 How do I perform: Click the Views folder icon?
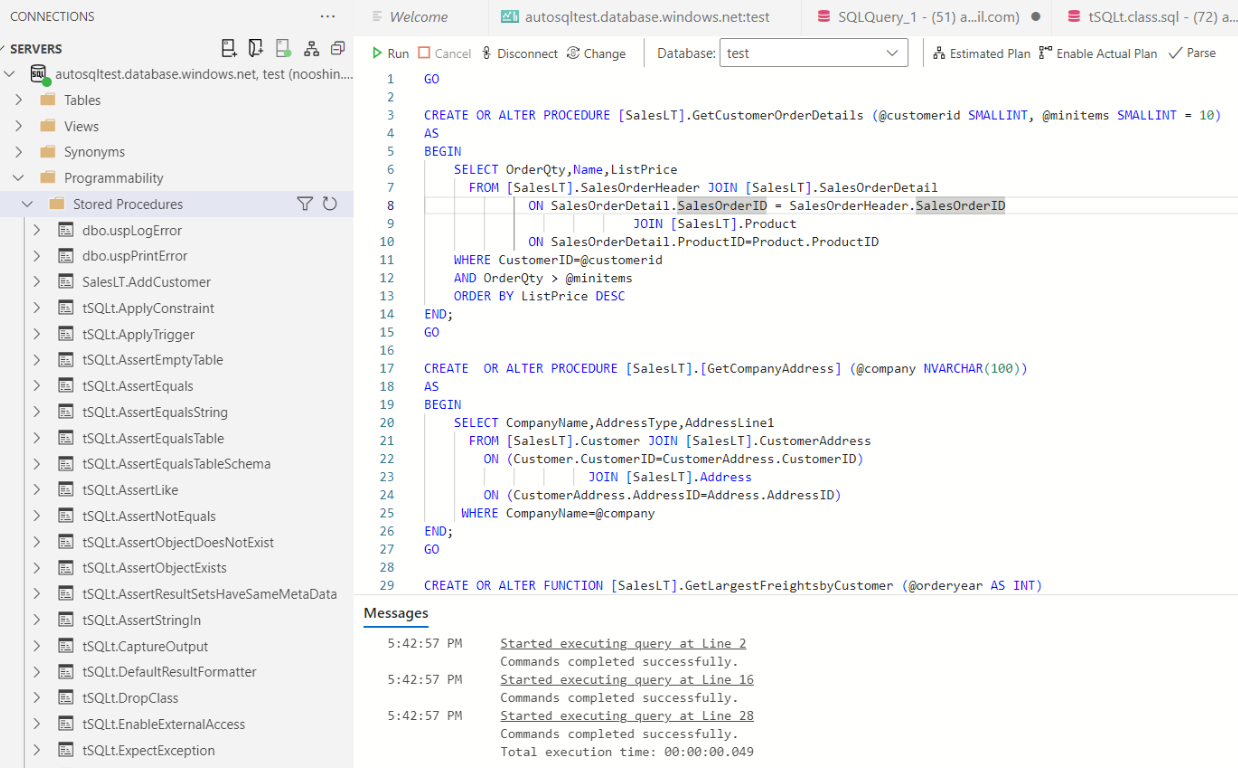(47, 126)
